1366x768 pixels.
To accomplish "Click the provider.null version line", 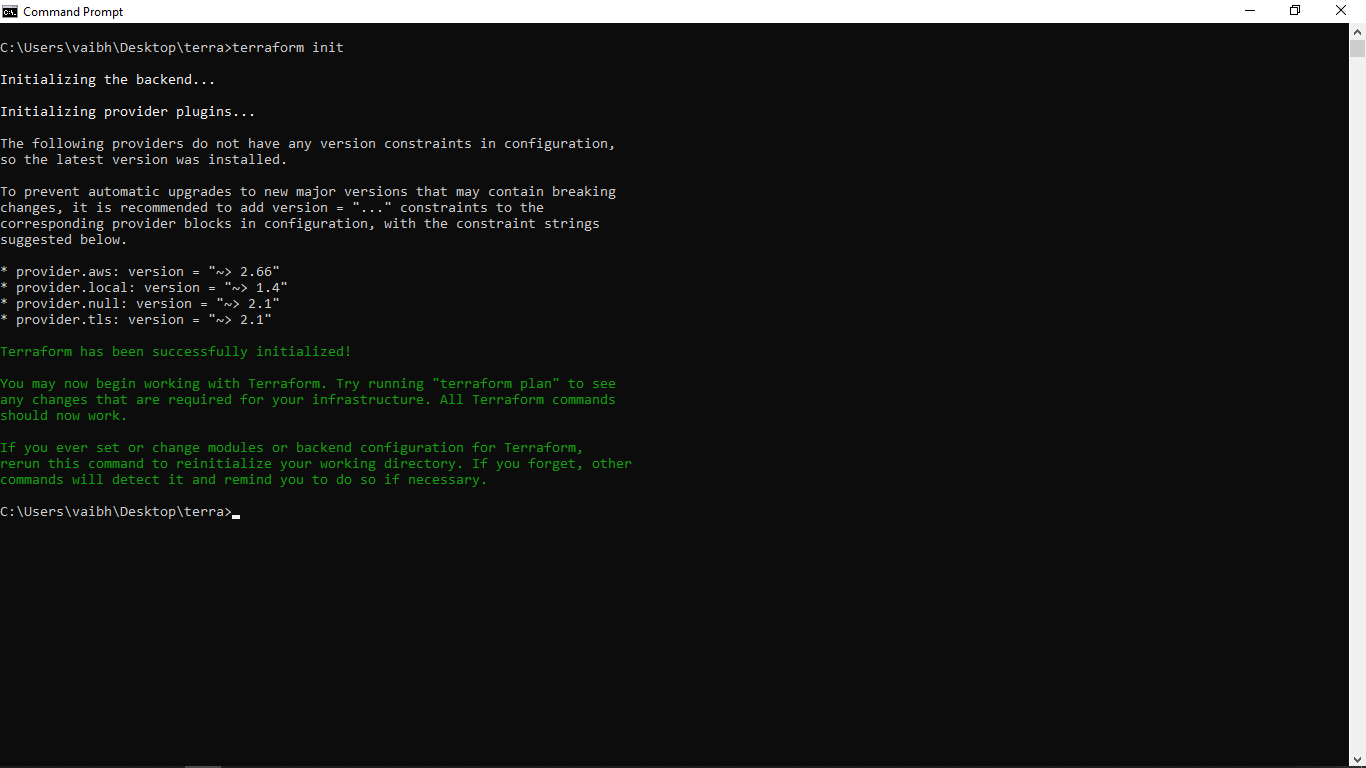I will click(x=138, y=303).
